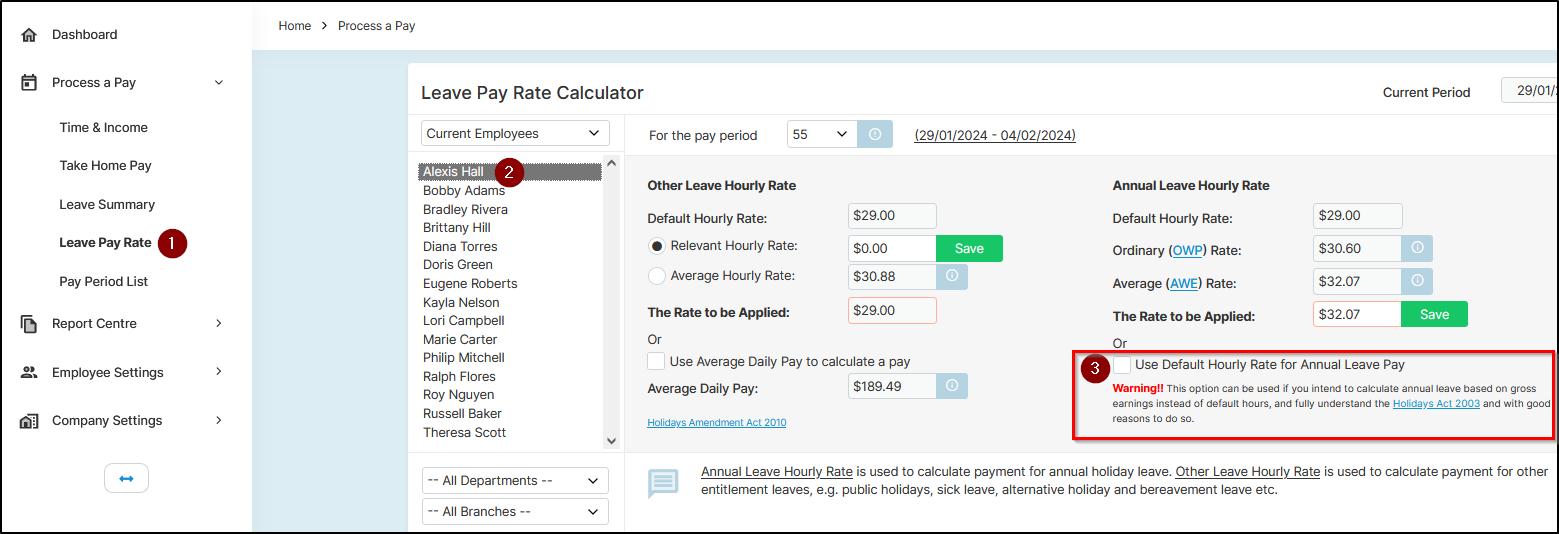This screenshot has height=534, width=1559.
Task: Tick Use Average Daily Pay checkbox
Action: [656, 361]
